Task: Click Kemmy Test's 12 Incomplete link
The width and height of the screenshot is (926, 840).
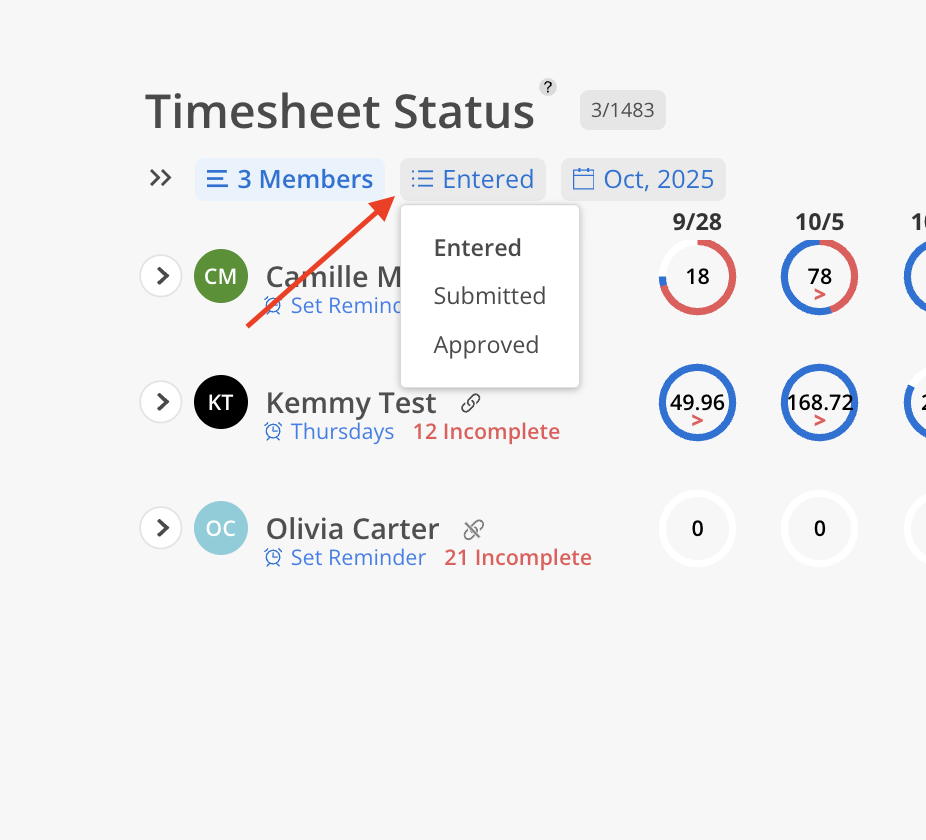Action: point(486,432)
